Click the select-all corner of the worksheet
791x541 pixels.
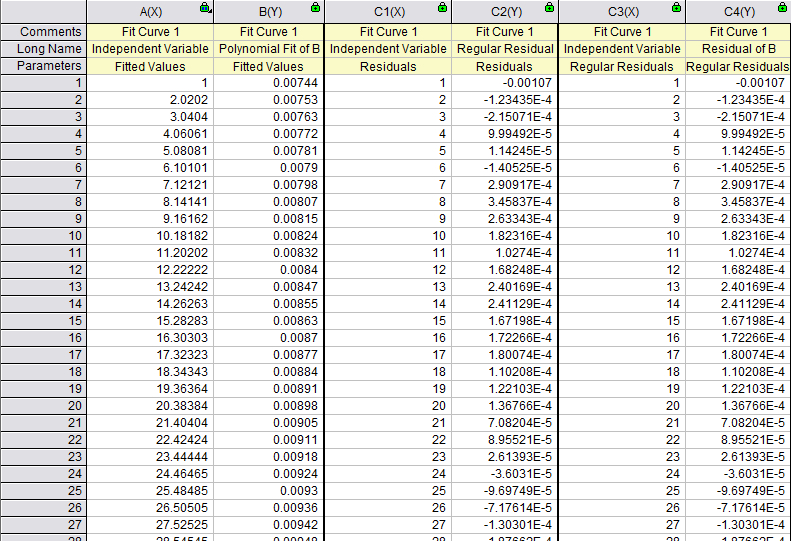[43, 12]
